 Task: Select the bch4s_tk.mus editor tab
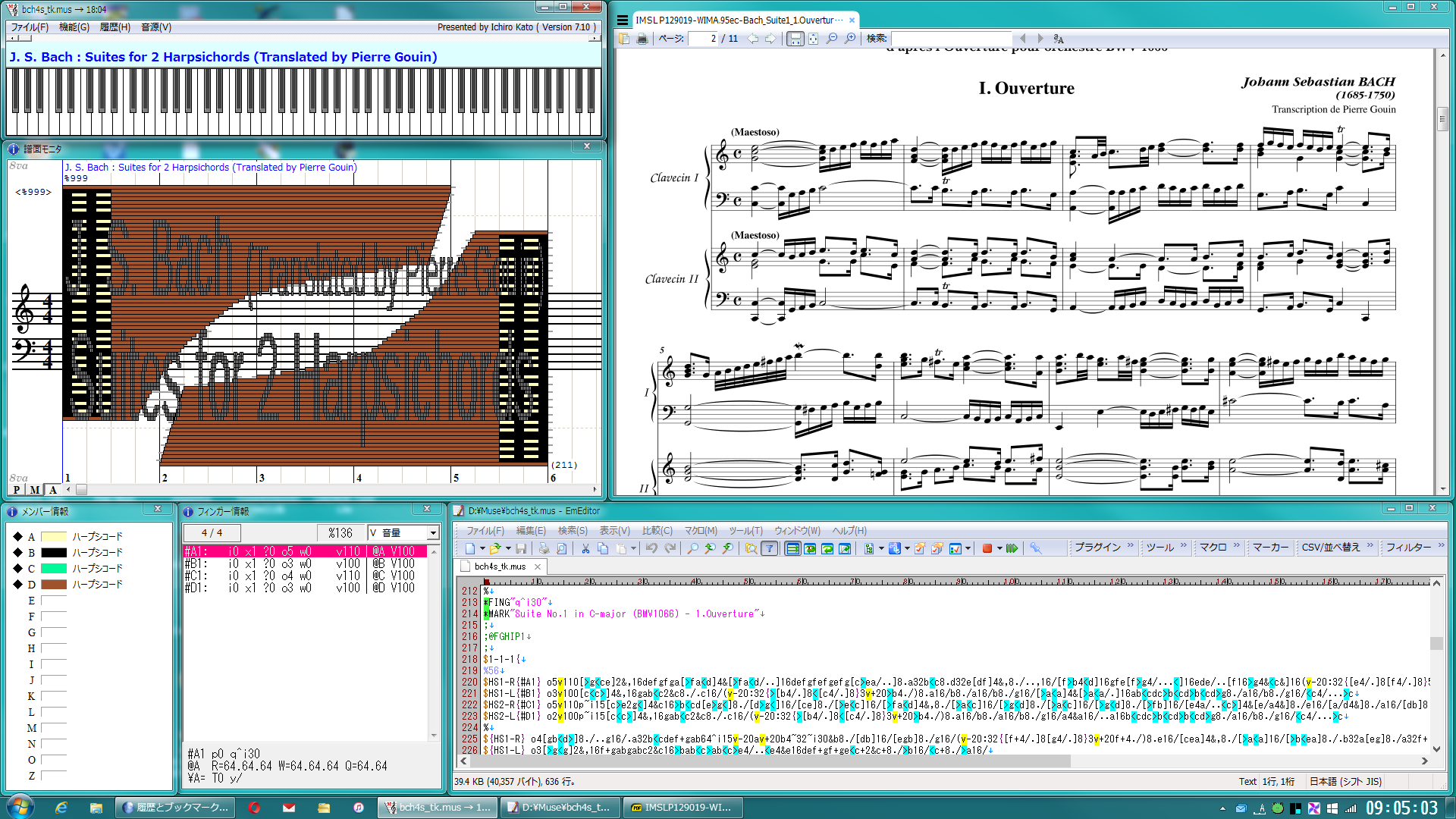click(500, 566)
